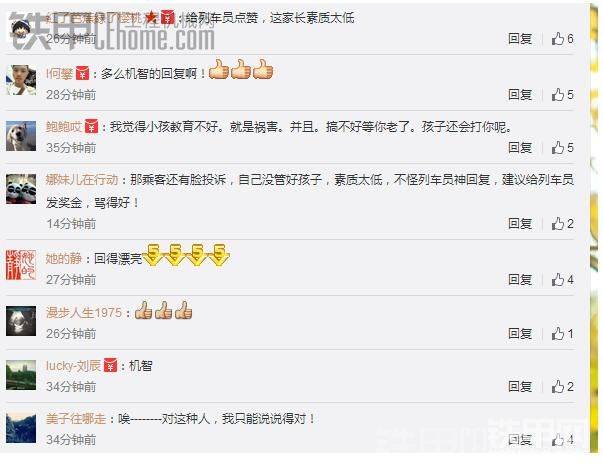
Task: Reply to 漫步人生1975's thumbs-up comment
Action: (520, 333)
